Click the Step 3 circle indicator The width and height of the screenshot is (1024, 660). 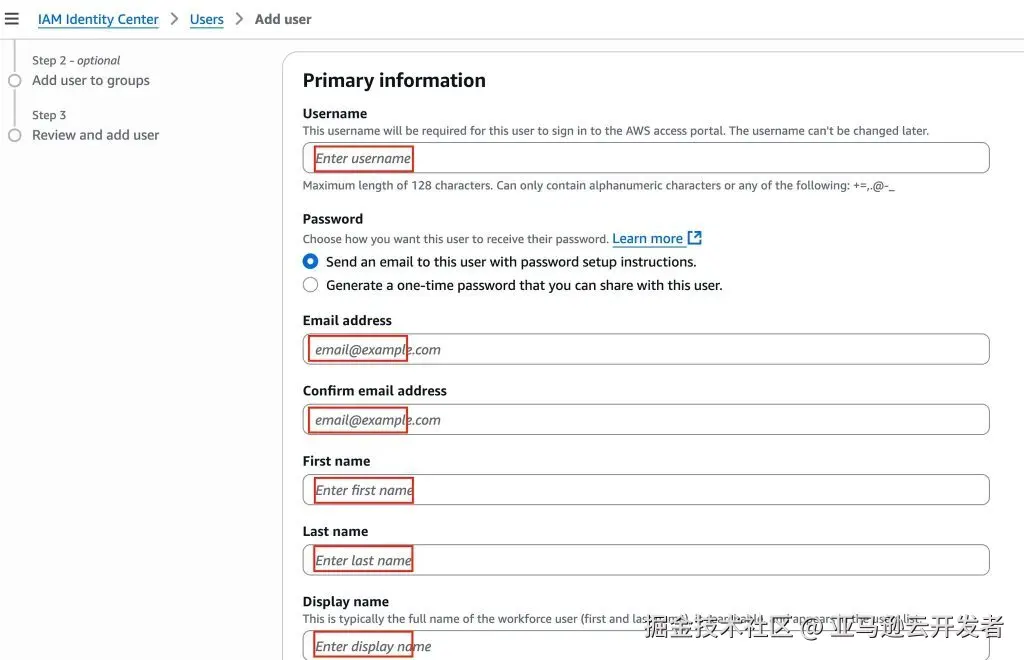(x=14, y=135)
